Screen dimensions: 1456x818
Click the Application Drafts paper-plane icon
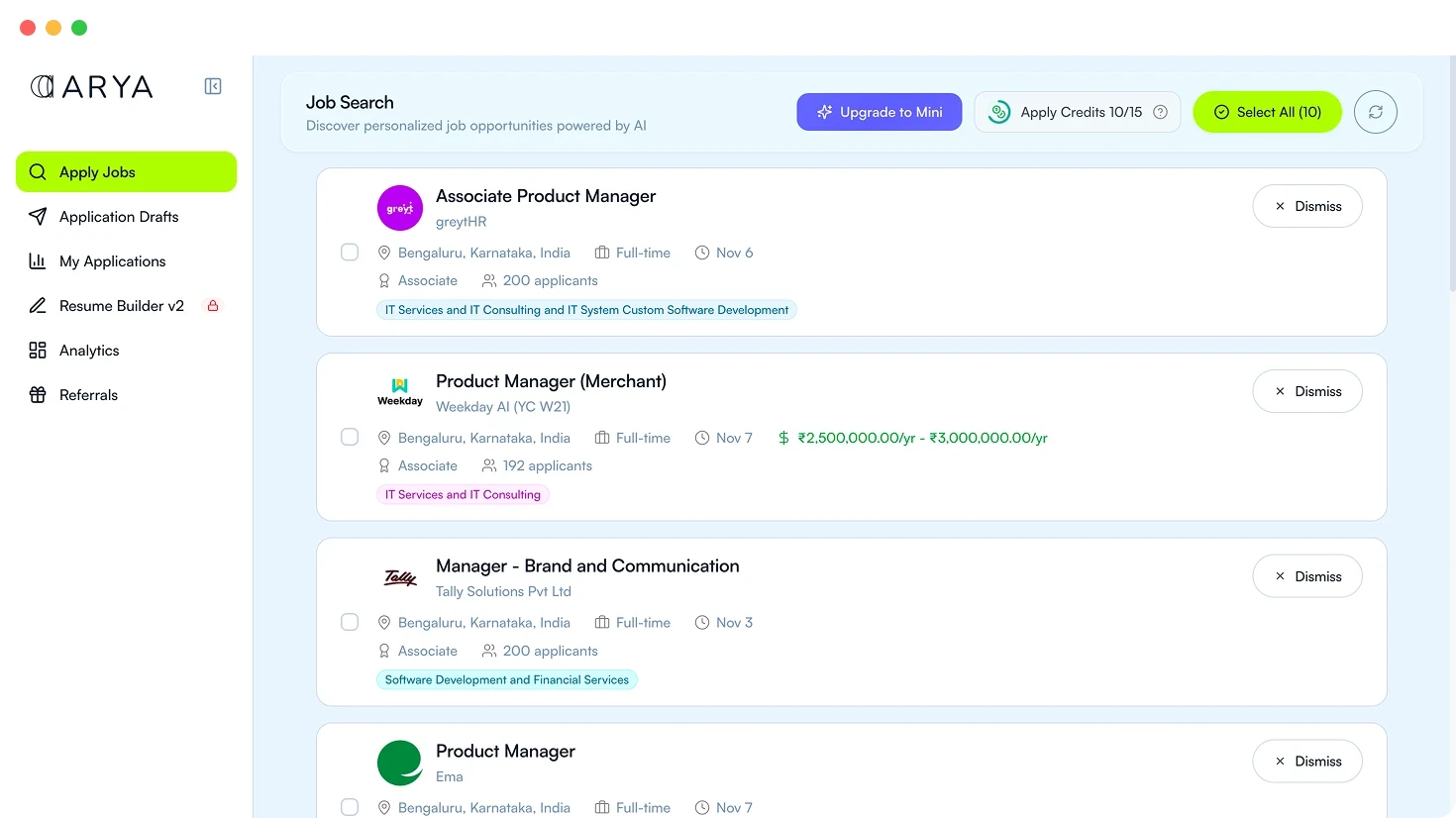(x=38, y=216)
